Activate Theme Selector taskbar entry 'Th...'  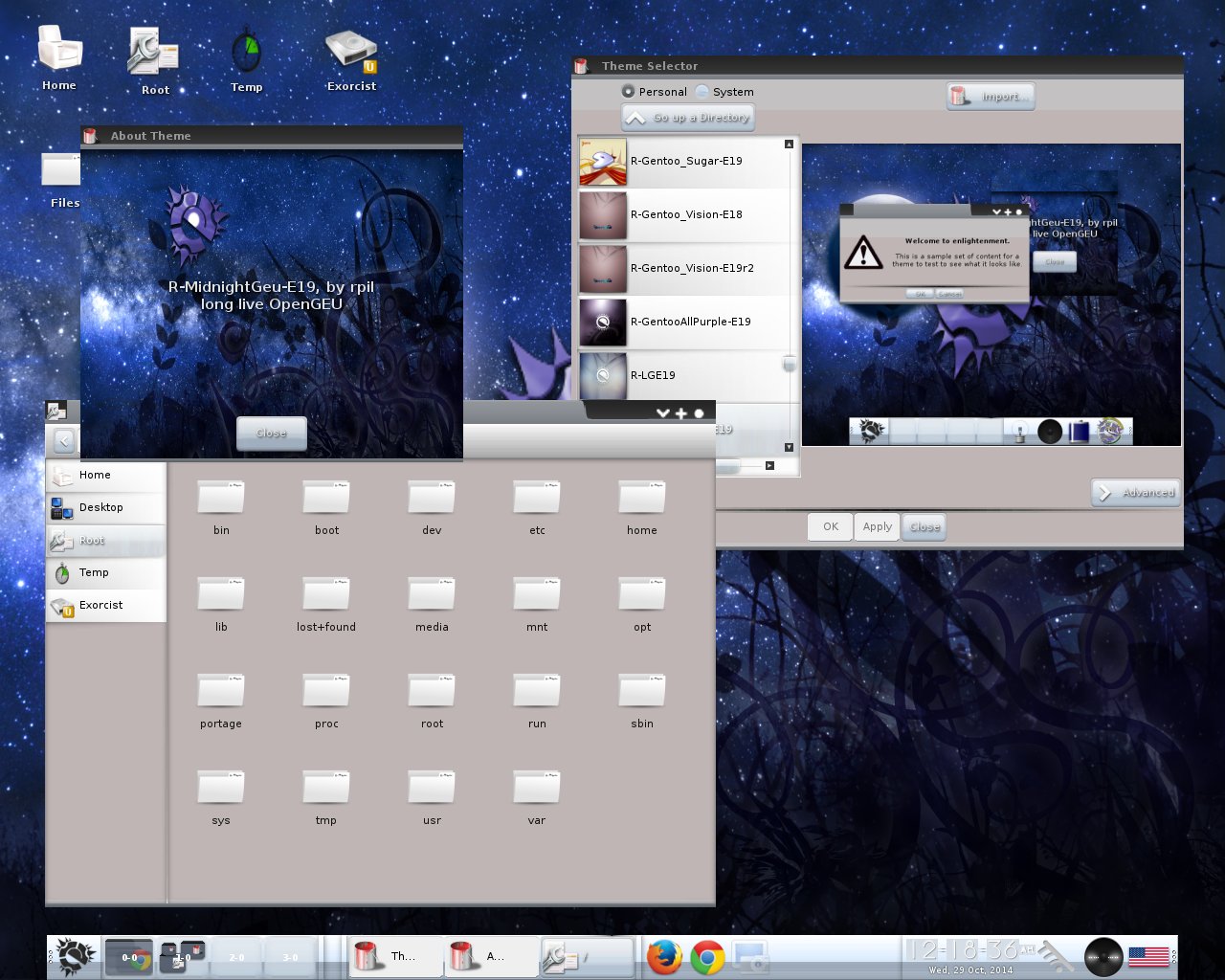(x=393, y=956)
